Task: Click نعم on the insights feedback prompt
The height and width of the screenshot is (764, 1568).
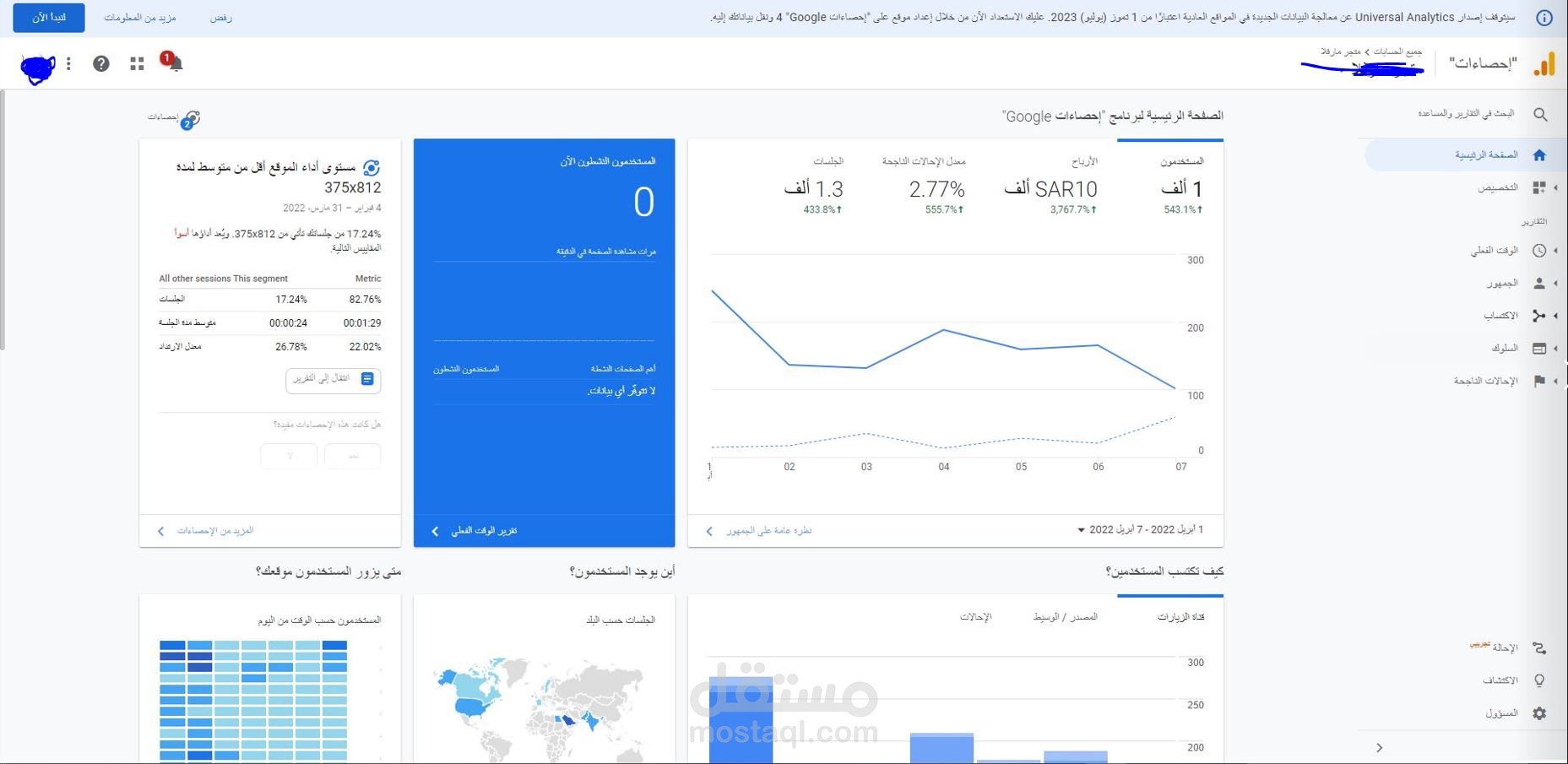Action: click(352, 456)
